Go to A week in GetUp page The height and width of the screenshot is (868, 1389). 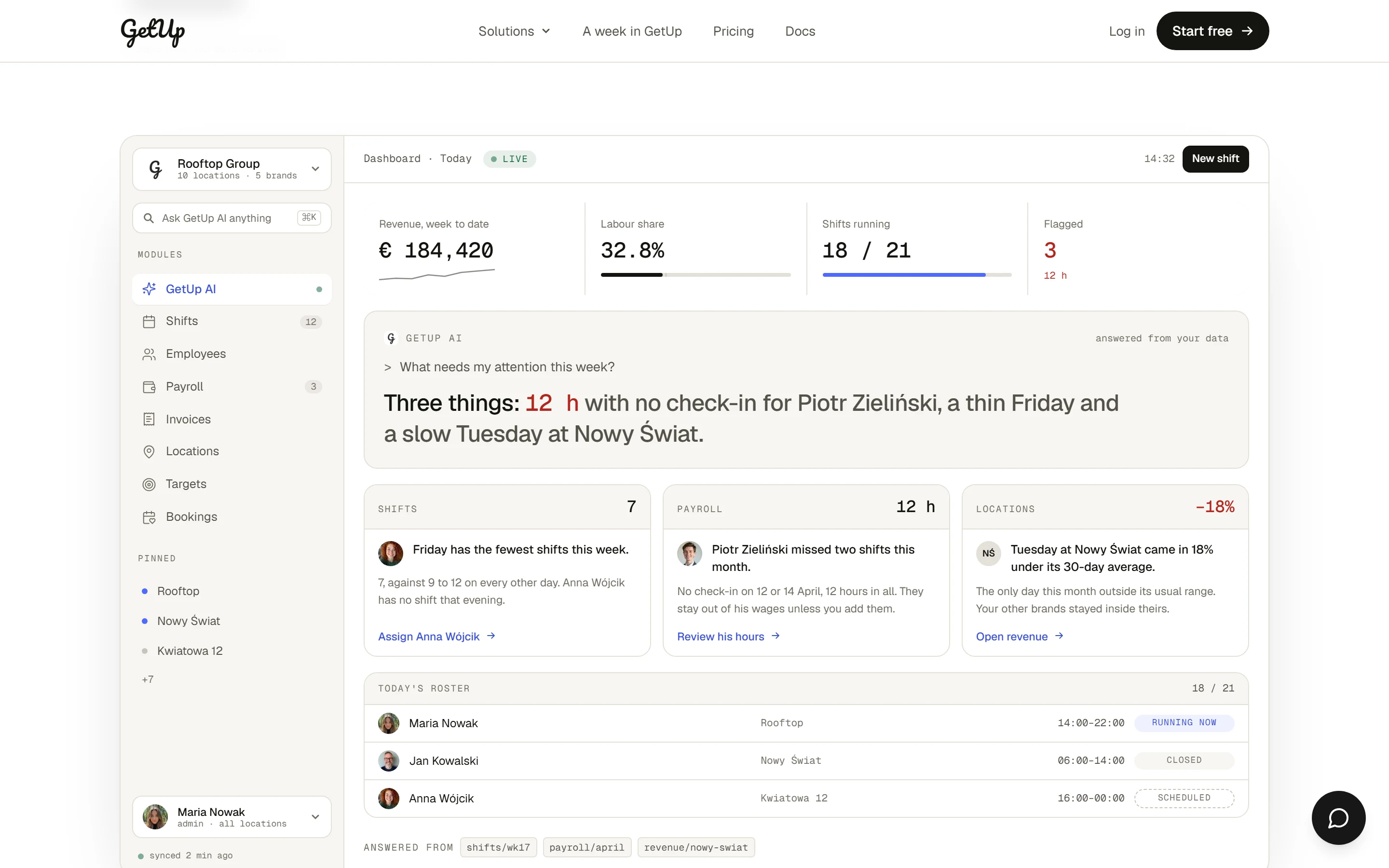pos(632,31)
